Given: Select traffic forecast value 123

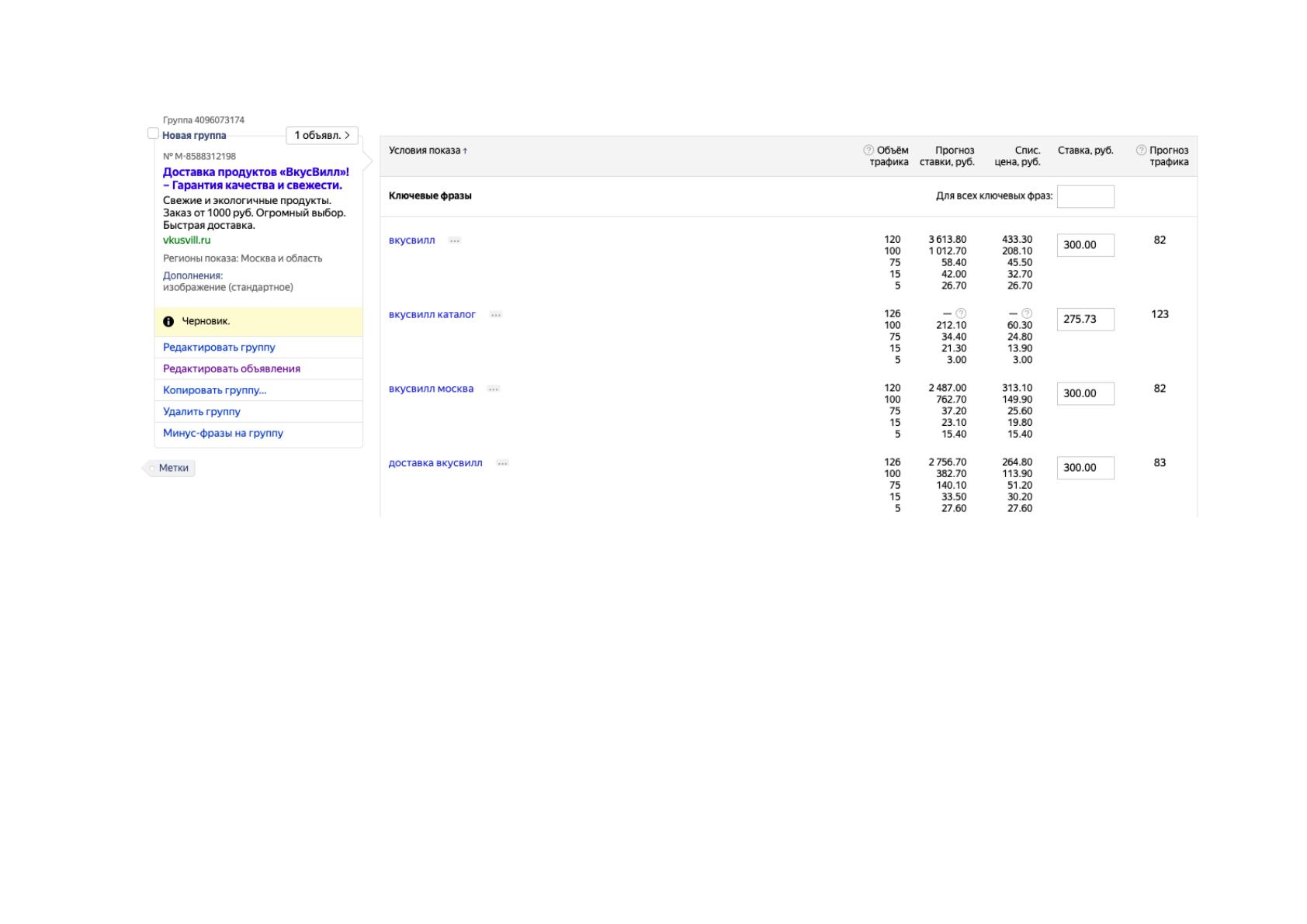Looking at the screenshot, I should pyautogui.click(x=1160, y=314).
